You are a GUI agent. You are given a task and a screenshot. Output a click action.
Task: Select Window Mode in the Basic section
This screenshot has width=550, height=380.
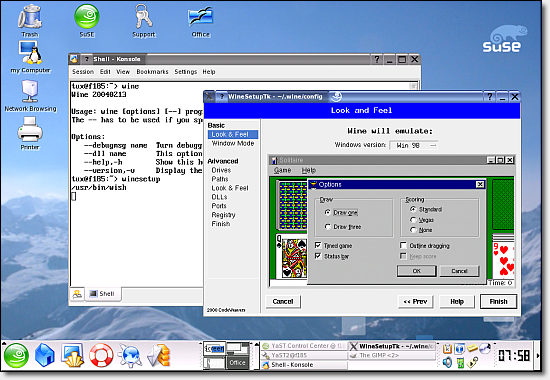point(233,144)
